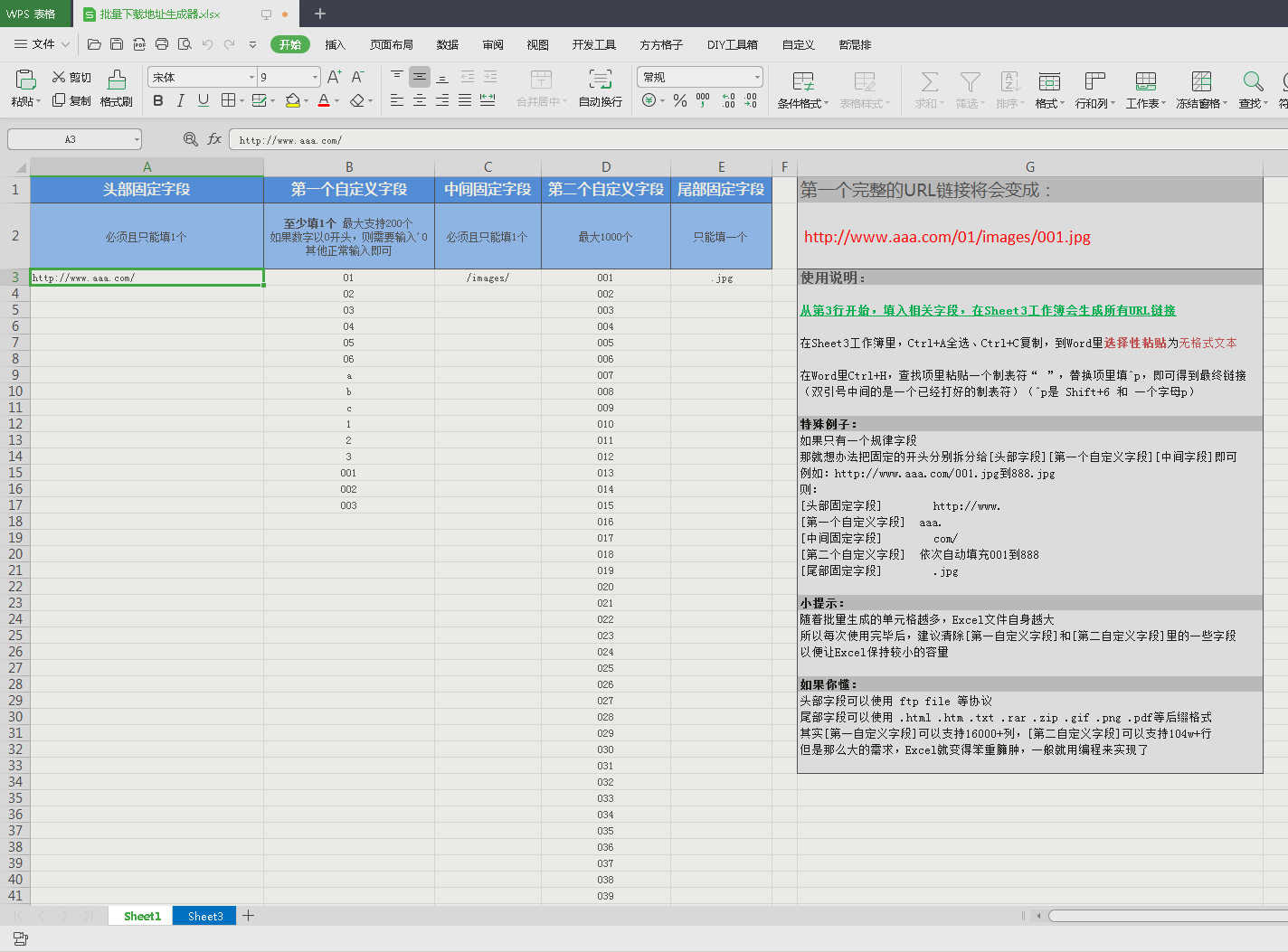Screen dimensions: 1288x952
Task: Click the Cut (剪切) scissors icon
Action: [59, 77]
